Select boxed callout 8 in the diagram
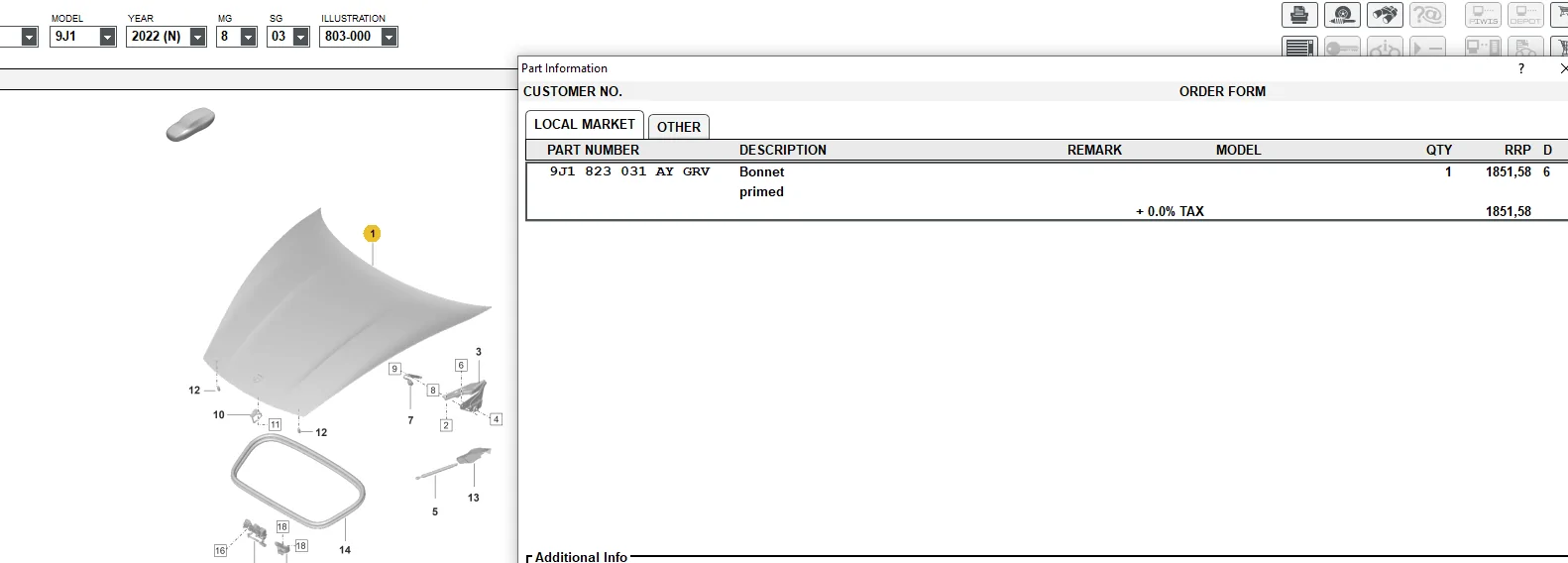This screenshot has height=563, width=1568. [x=433, y=391]
